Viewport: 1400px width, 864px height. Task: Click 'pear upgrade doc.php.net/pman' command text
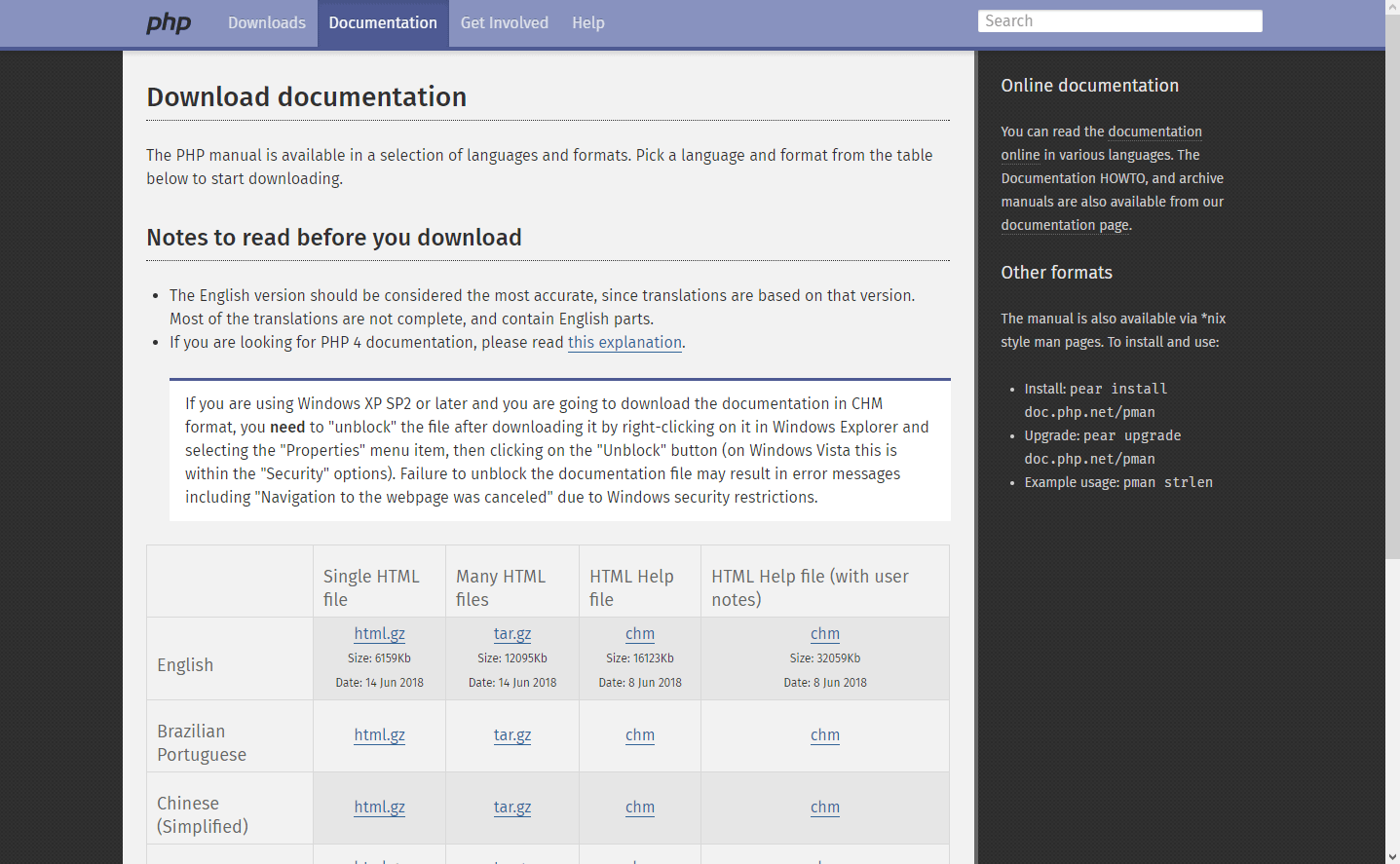(x=1103, y=447)
